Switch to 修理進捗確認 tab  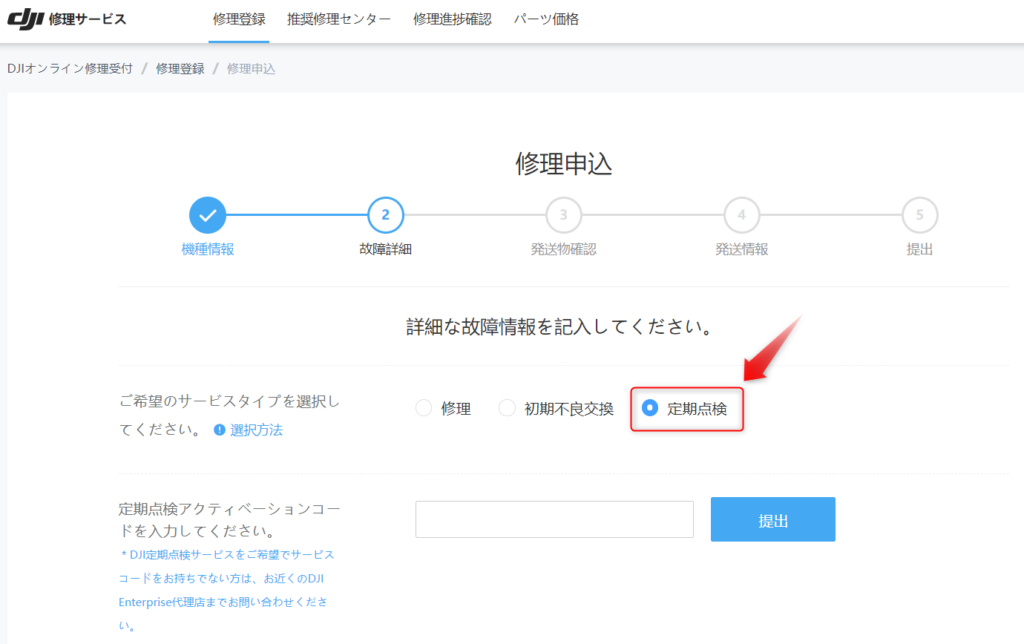tap(452, 19)
